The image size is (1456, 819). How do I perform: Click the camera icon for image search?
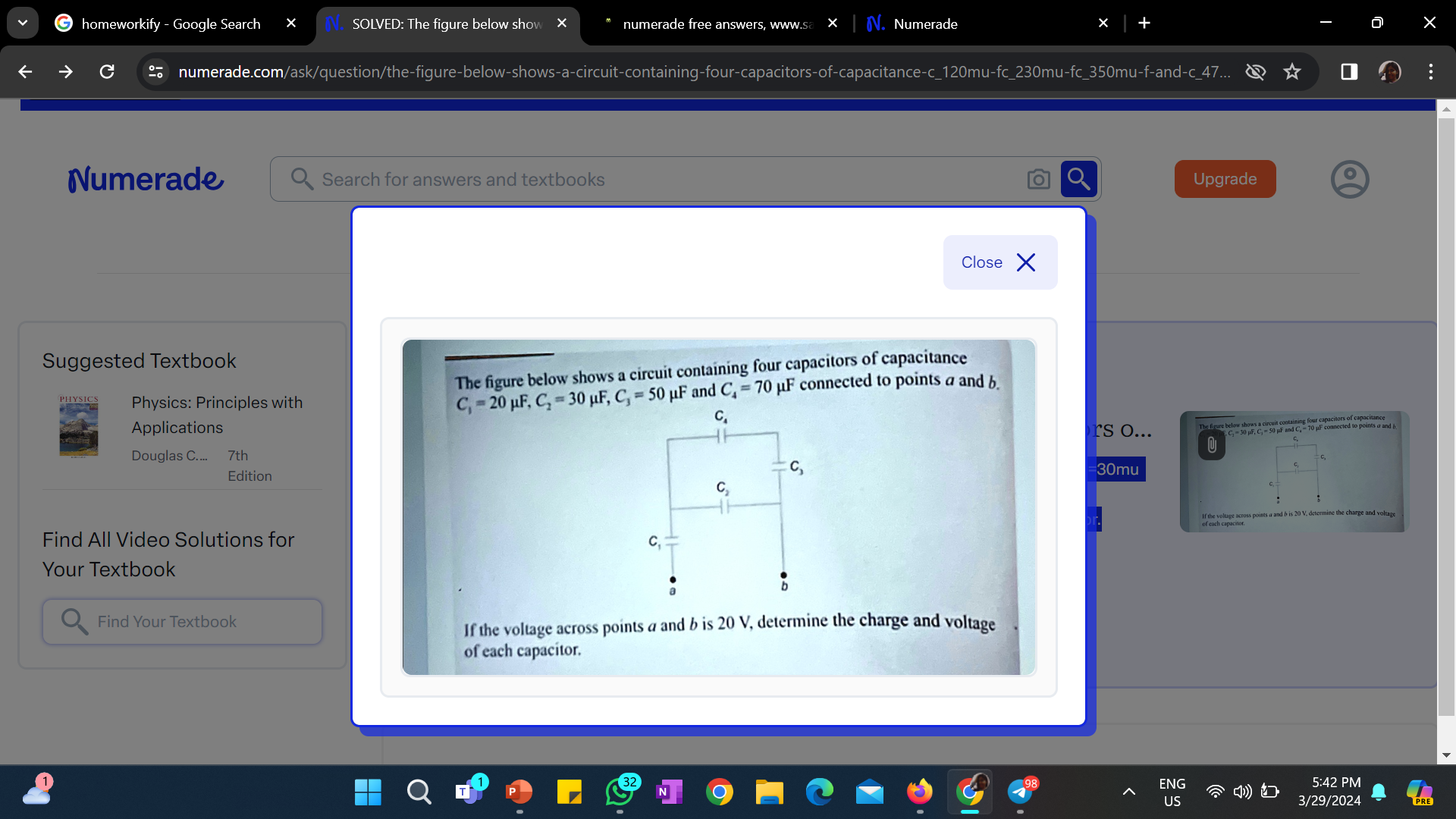pos(1038,179)
